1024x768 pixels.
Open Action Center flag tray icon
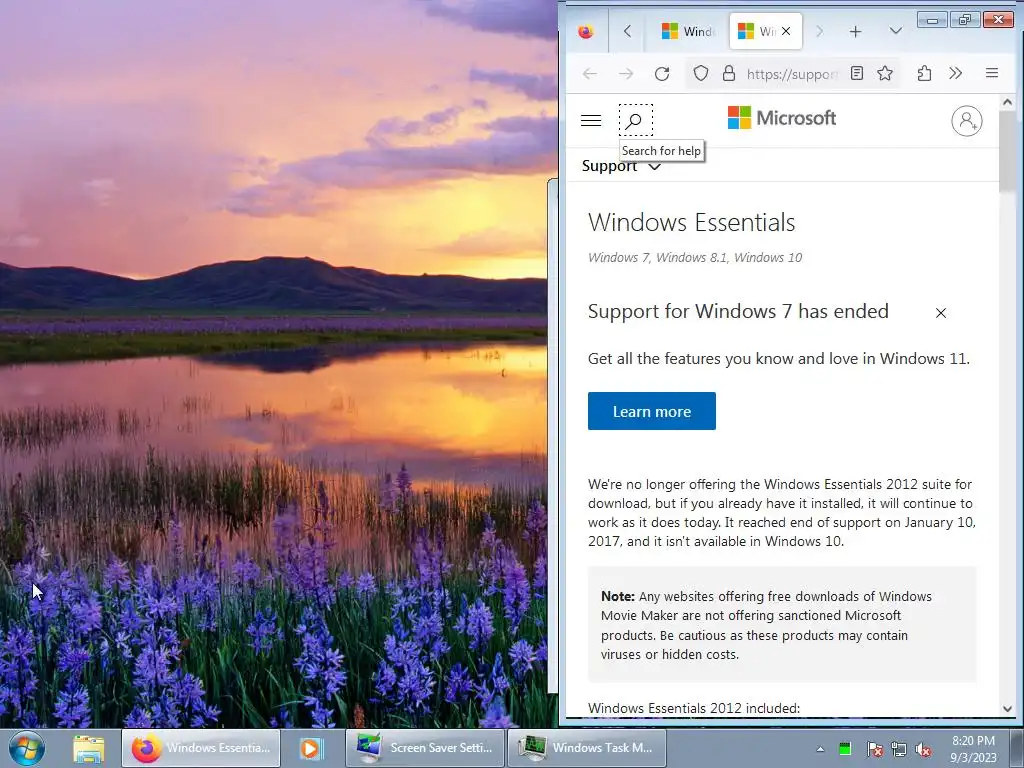(875, 749)
